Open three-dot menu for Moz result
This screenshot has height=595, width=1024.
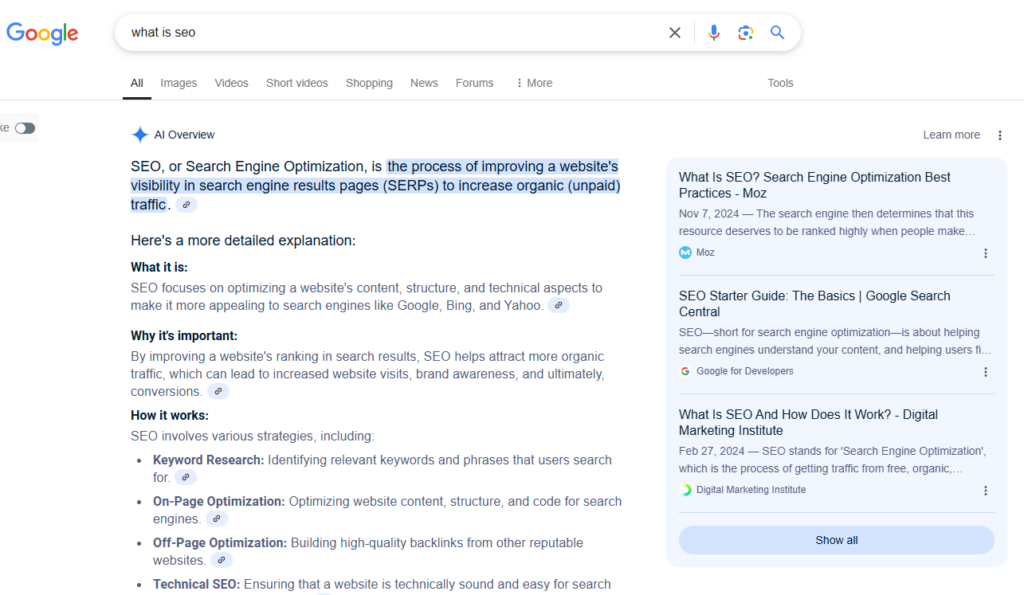(985, 253)
